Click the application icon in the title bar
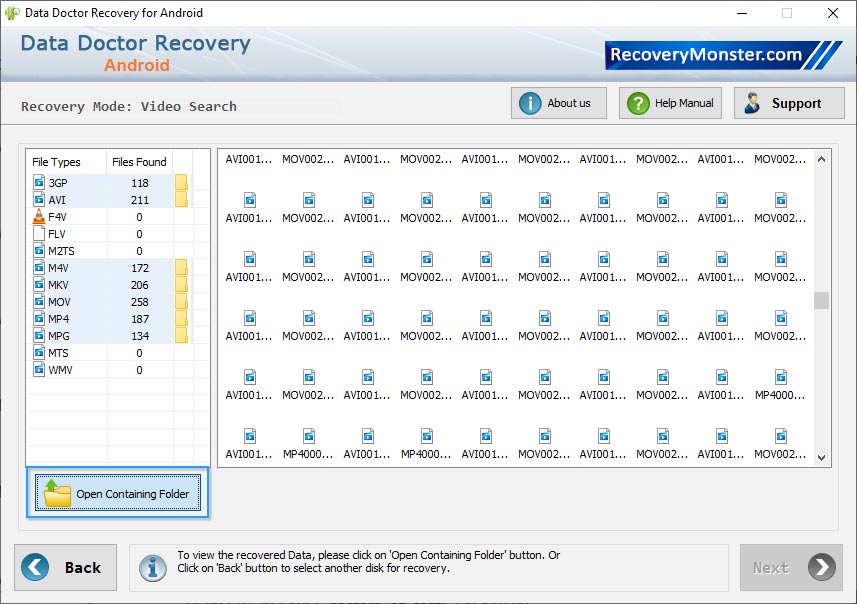 (x=11, y=12)
